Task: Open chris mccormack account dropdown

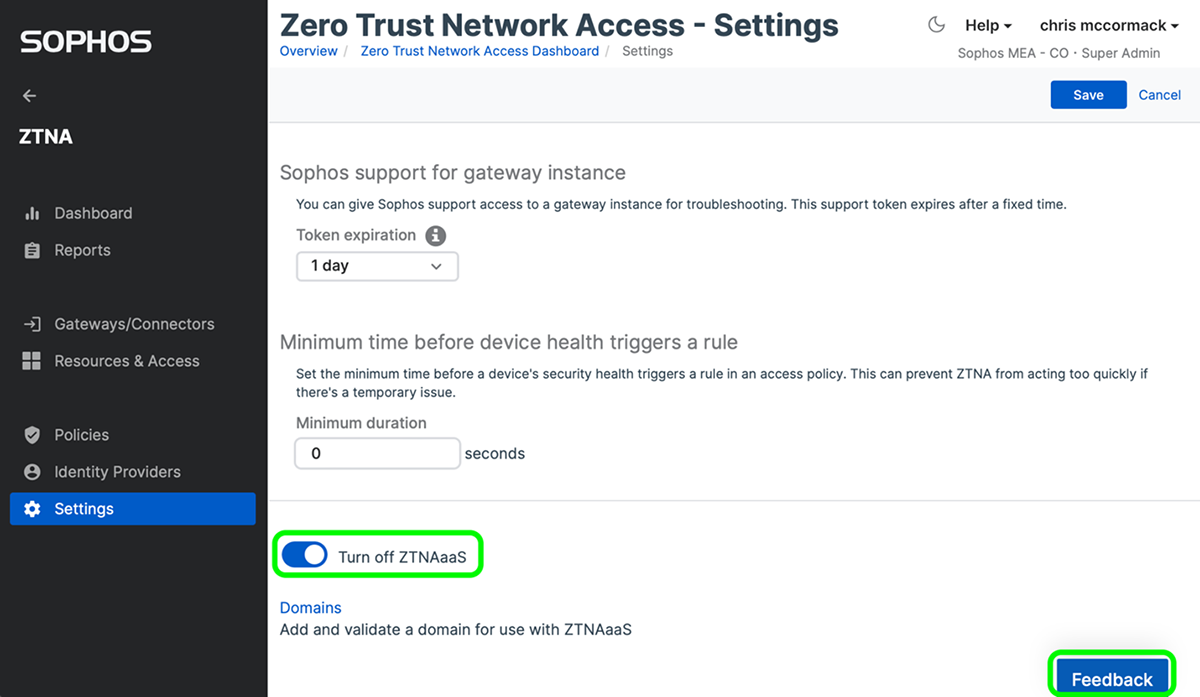Action: [1109, 25]
